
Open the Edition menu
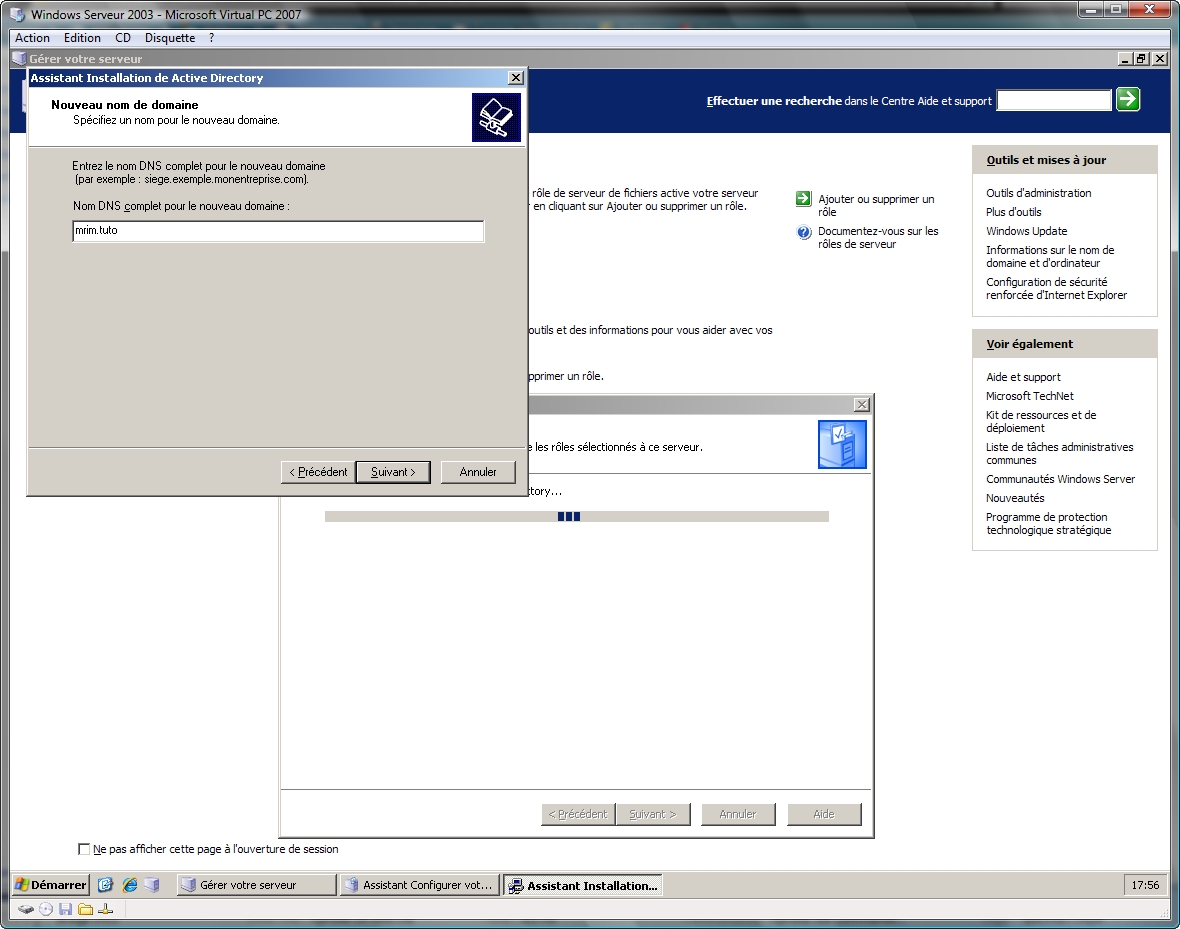point(82,38)
